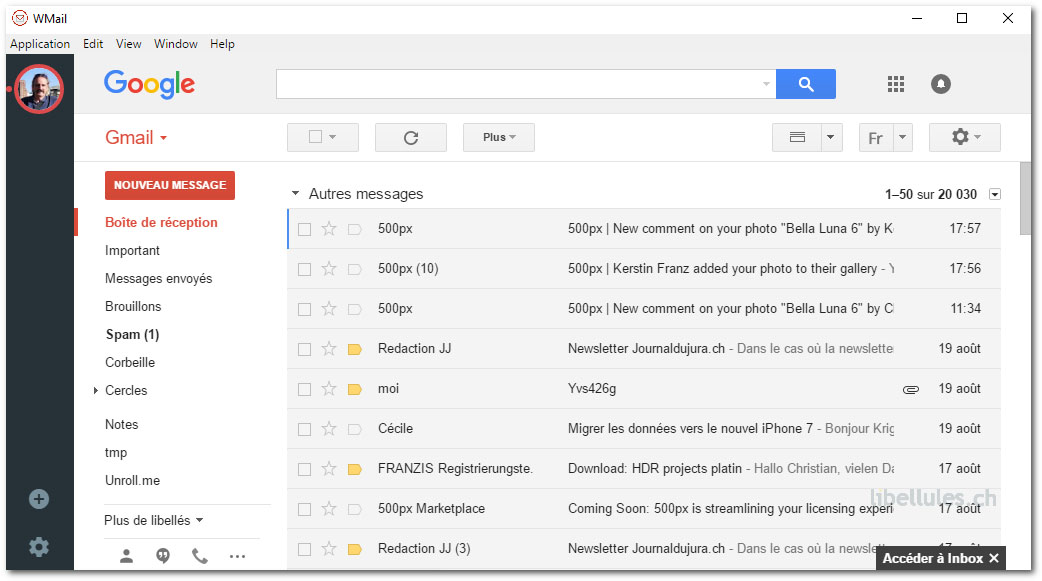Open the Help menu
Viewport: 1042px width, 581px height.
tap(222, 44)
